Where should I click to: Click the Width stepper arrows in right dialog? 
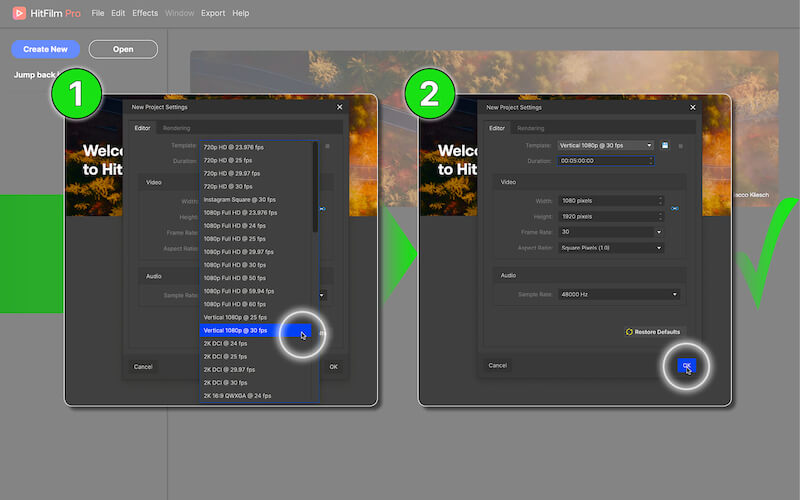pos(660,201)
